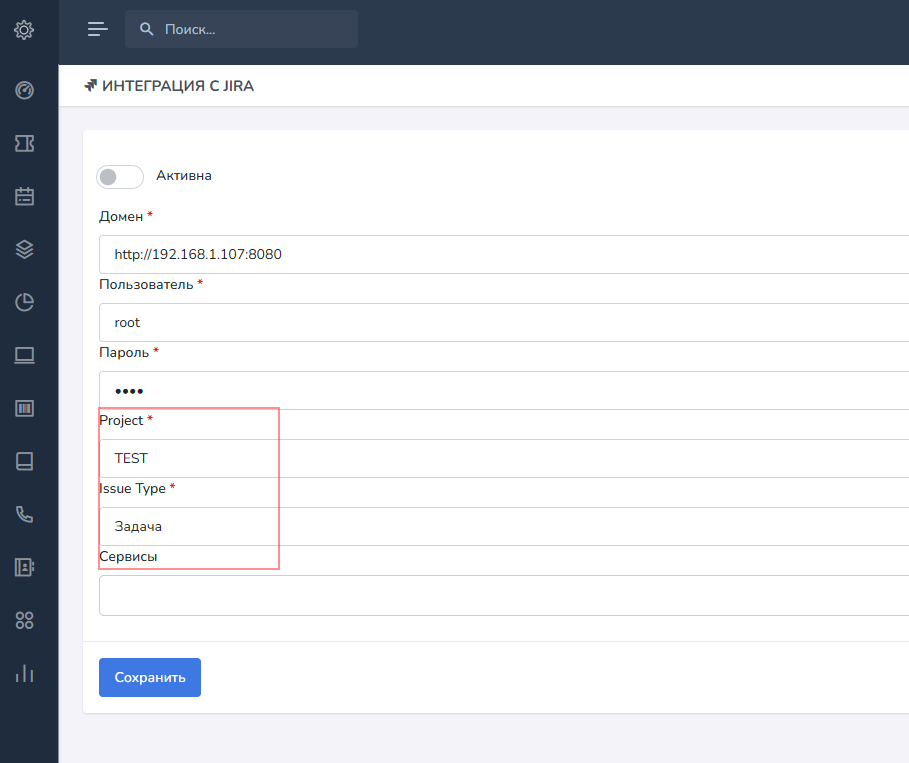Viewport: 909px width, 763px height.
Task: Open the bar chart statistics icon
Action: coord(25,673)
